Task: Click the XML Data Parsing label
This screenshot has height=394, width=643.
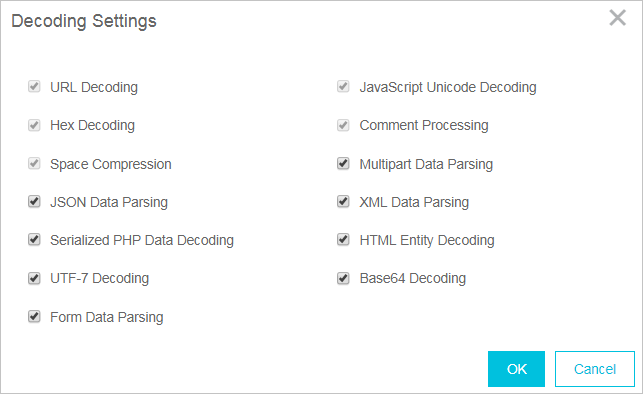Action: click(x=414, y=202)
